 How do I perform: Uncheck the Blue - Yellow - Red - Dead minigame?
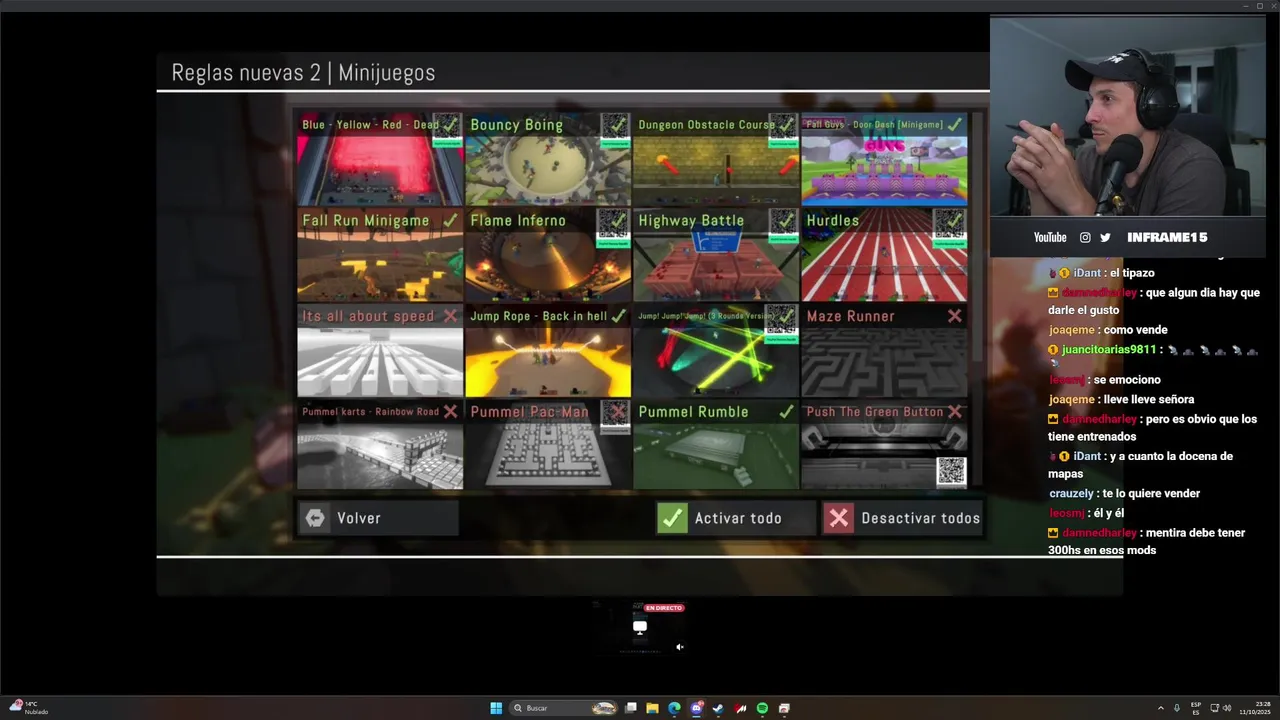tap(450, 125)
